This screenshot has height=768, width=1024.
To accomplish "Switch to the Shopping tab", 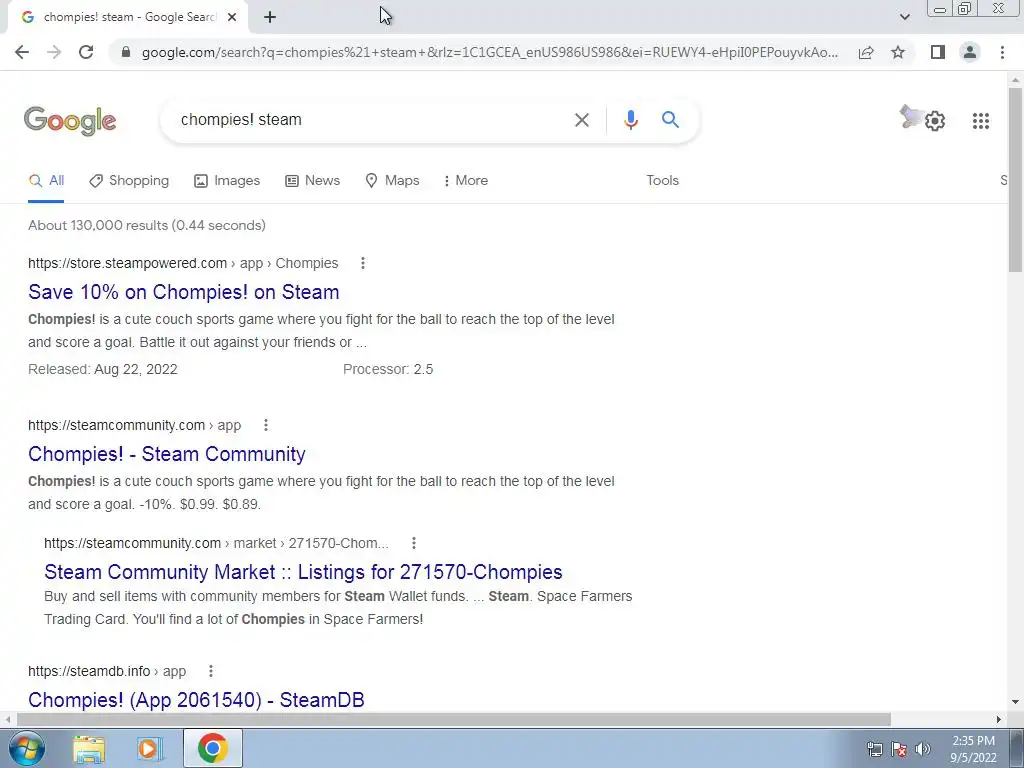I will (129, 181).
